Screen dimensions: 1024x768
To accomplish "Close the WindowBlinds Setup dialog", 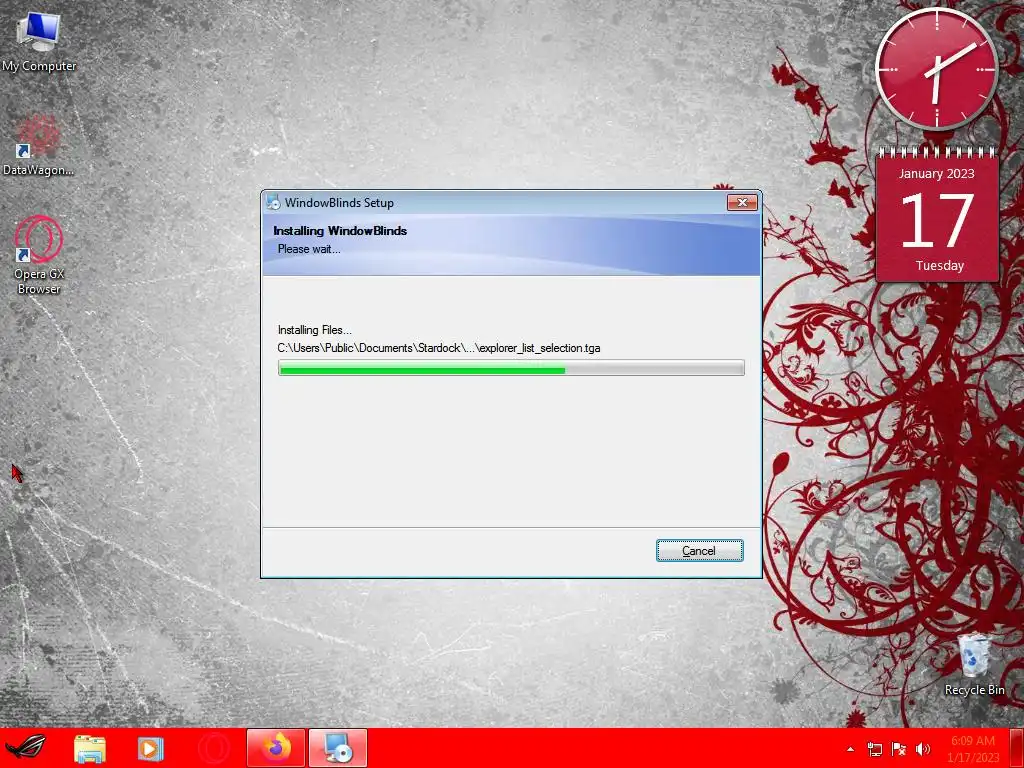I will point(742,202).
